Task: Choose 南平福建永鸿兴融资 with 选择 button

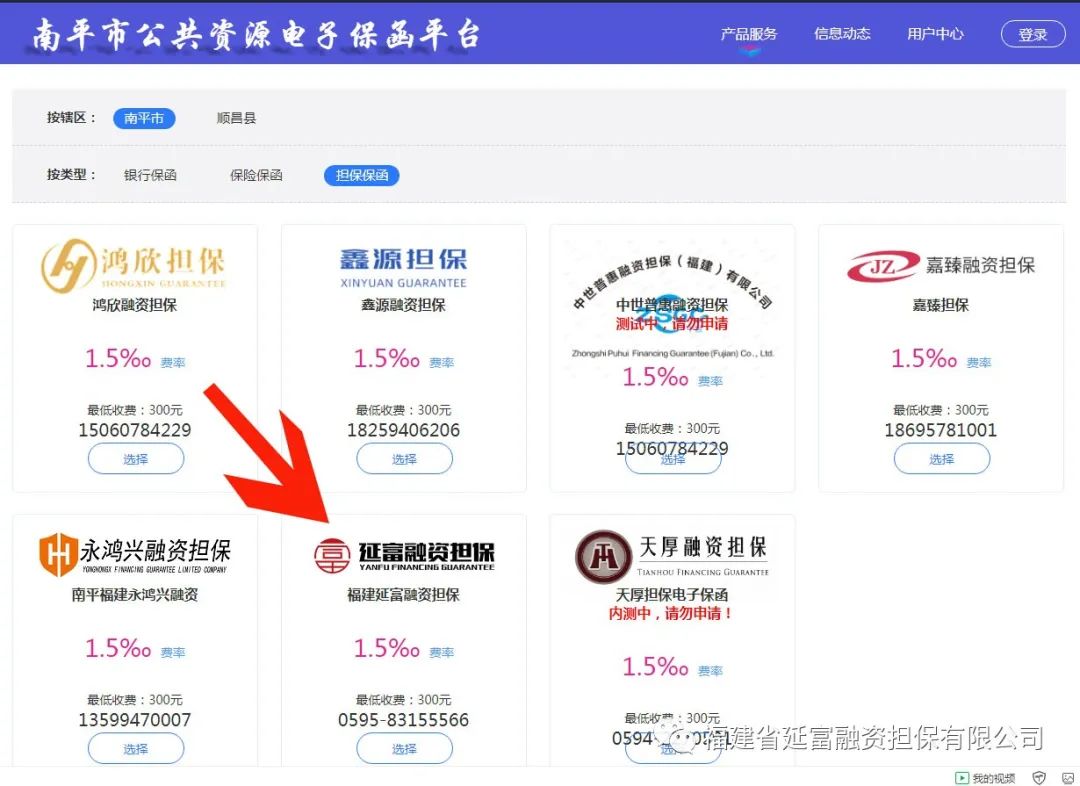Action: (136, 749)
